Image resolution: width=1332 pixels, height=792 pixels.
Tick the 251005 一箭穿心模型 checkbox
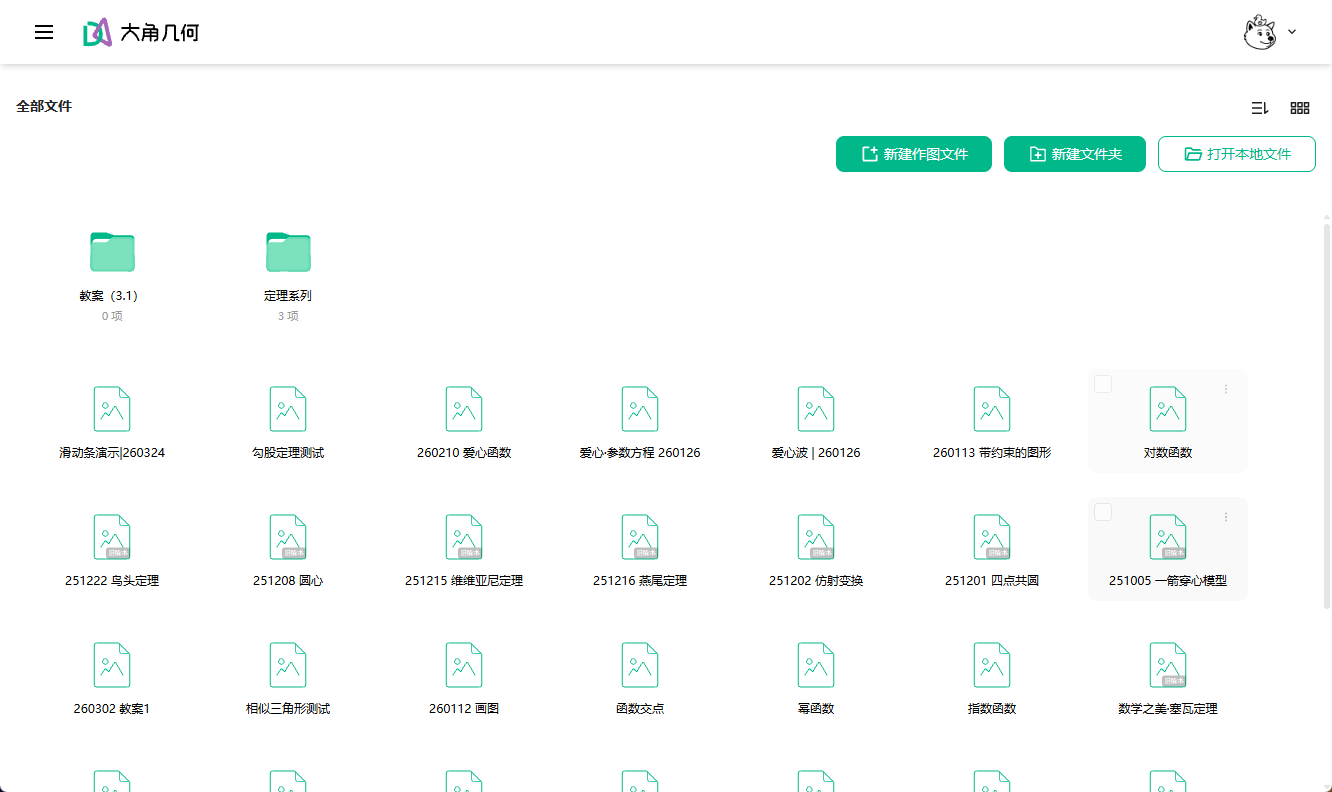tap(1103, 512)
